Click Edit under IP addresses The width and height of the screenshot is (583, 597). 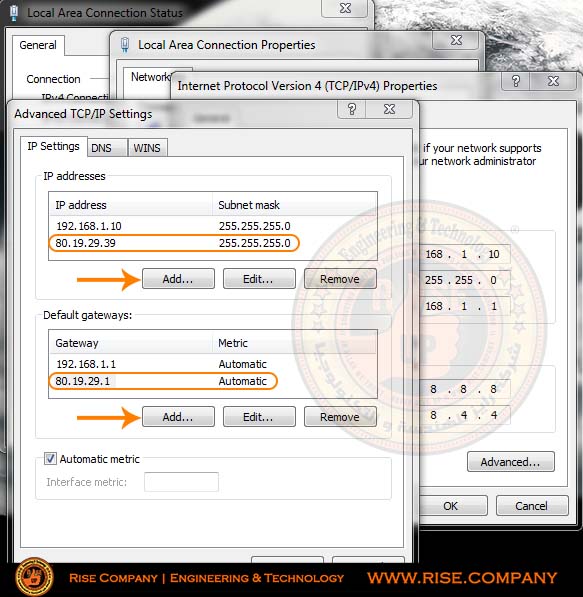(x=259, y=279)
